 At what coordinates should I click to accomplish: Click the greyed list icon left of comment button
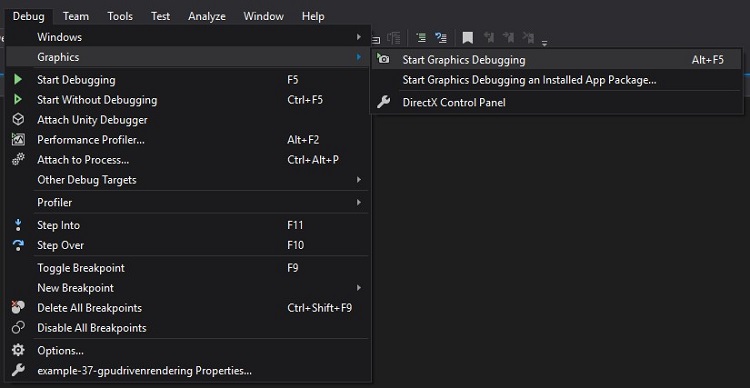coord(394,38)
